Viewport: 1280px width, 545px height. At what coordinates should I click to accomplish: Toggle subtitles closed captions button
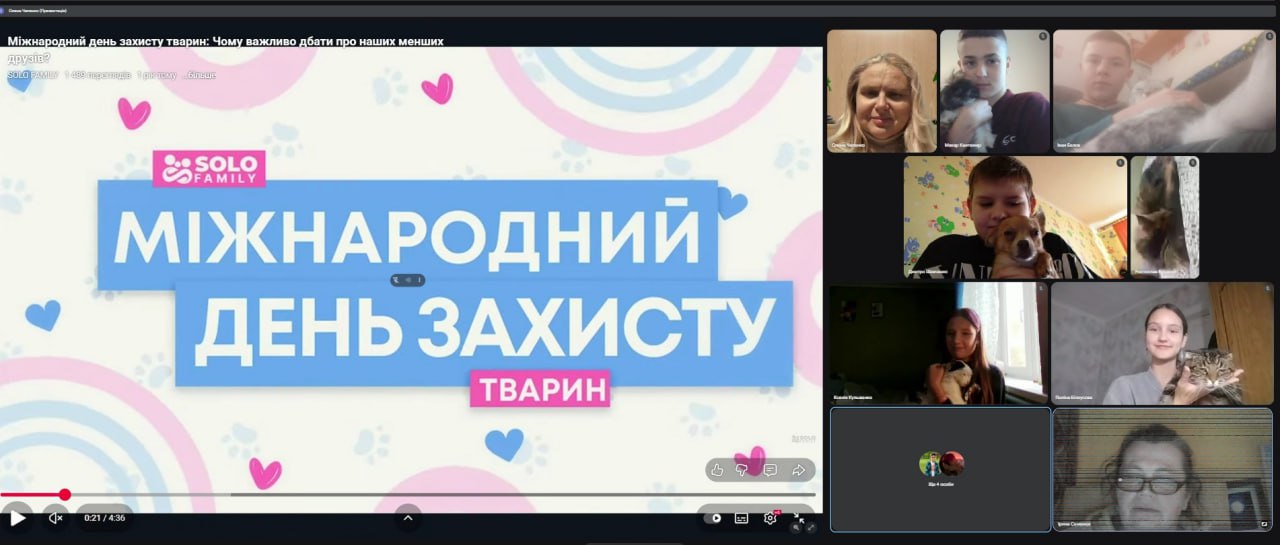[x=741, y=518]
